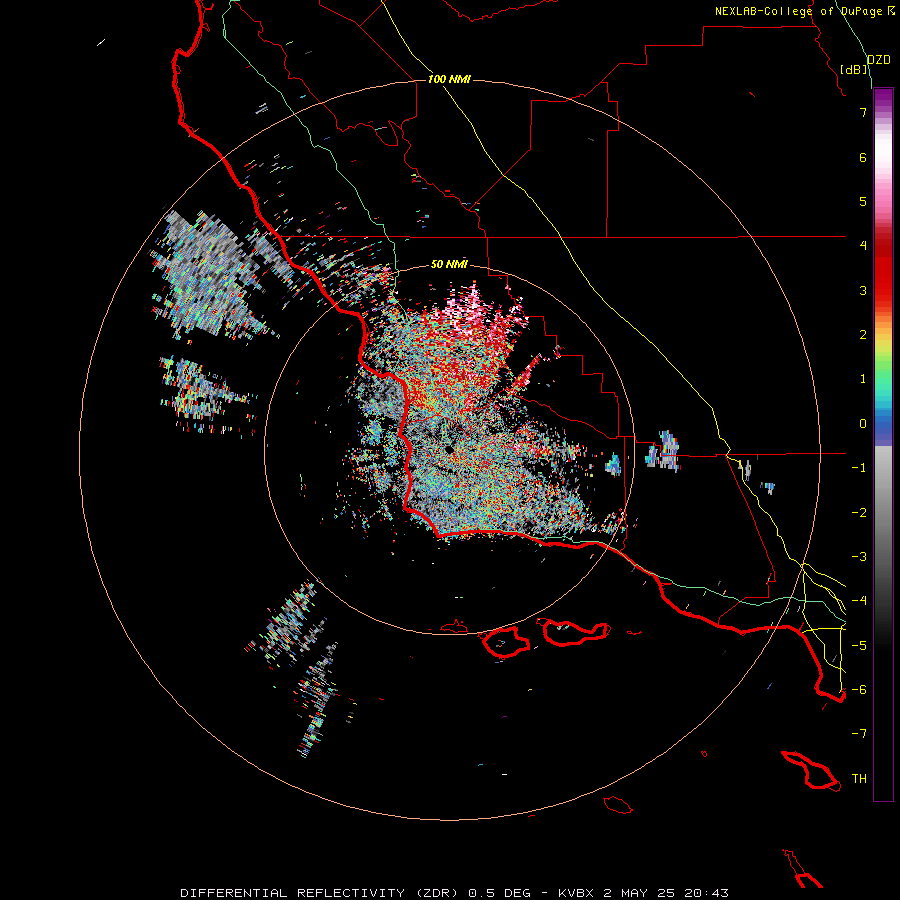Click the black radar site dot at the ring center
The height and width of the screenshot is (900, 900).
tap(449, 449)
